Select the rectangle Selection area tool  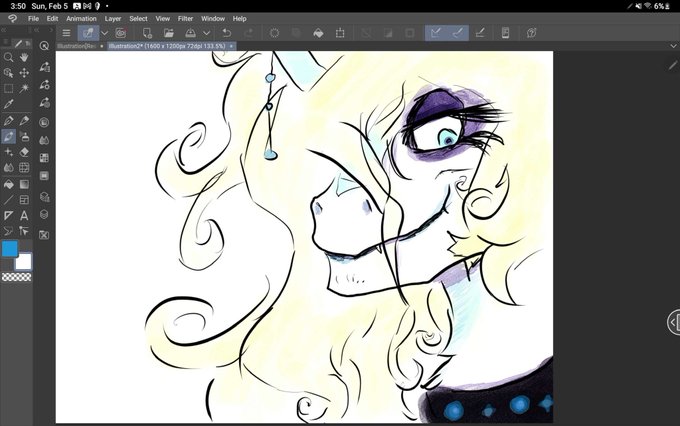[x=8, y=88]
